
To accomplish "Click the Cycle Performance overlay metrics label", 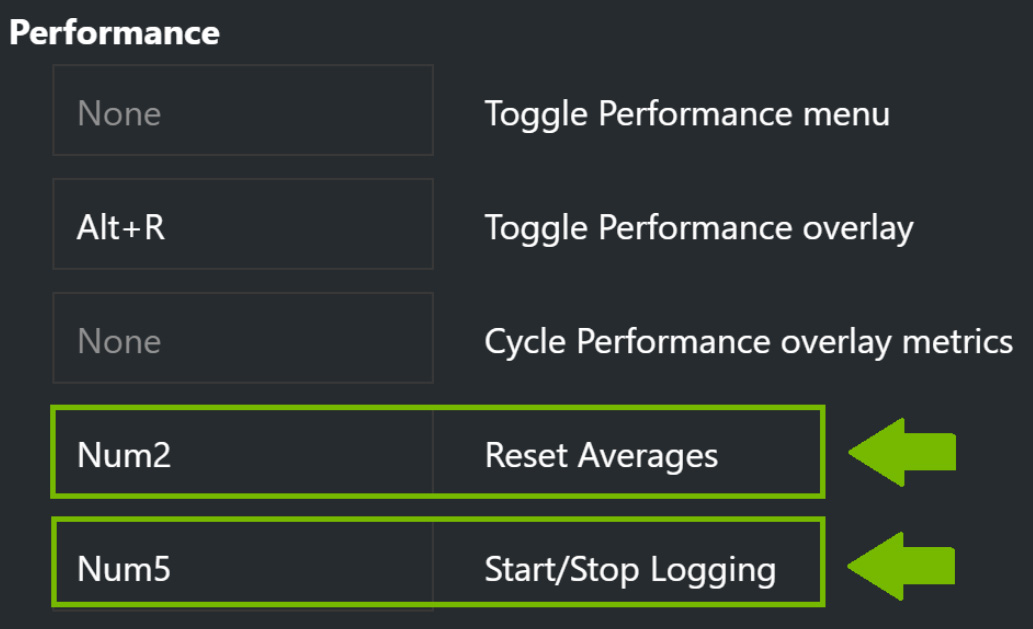I will (x=748, y=341).
